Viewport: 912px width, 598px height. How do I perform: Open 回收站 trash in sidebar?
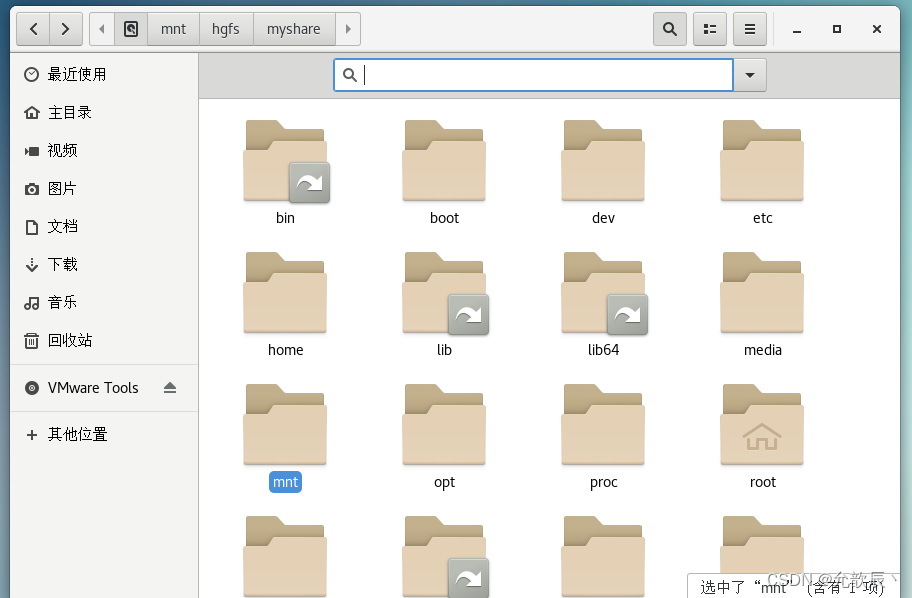click(x=104, y=340)
